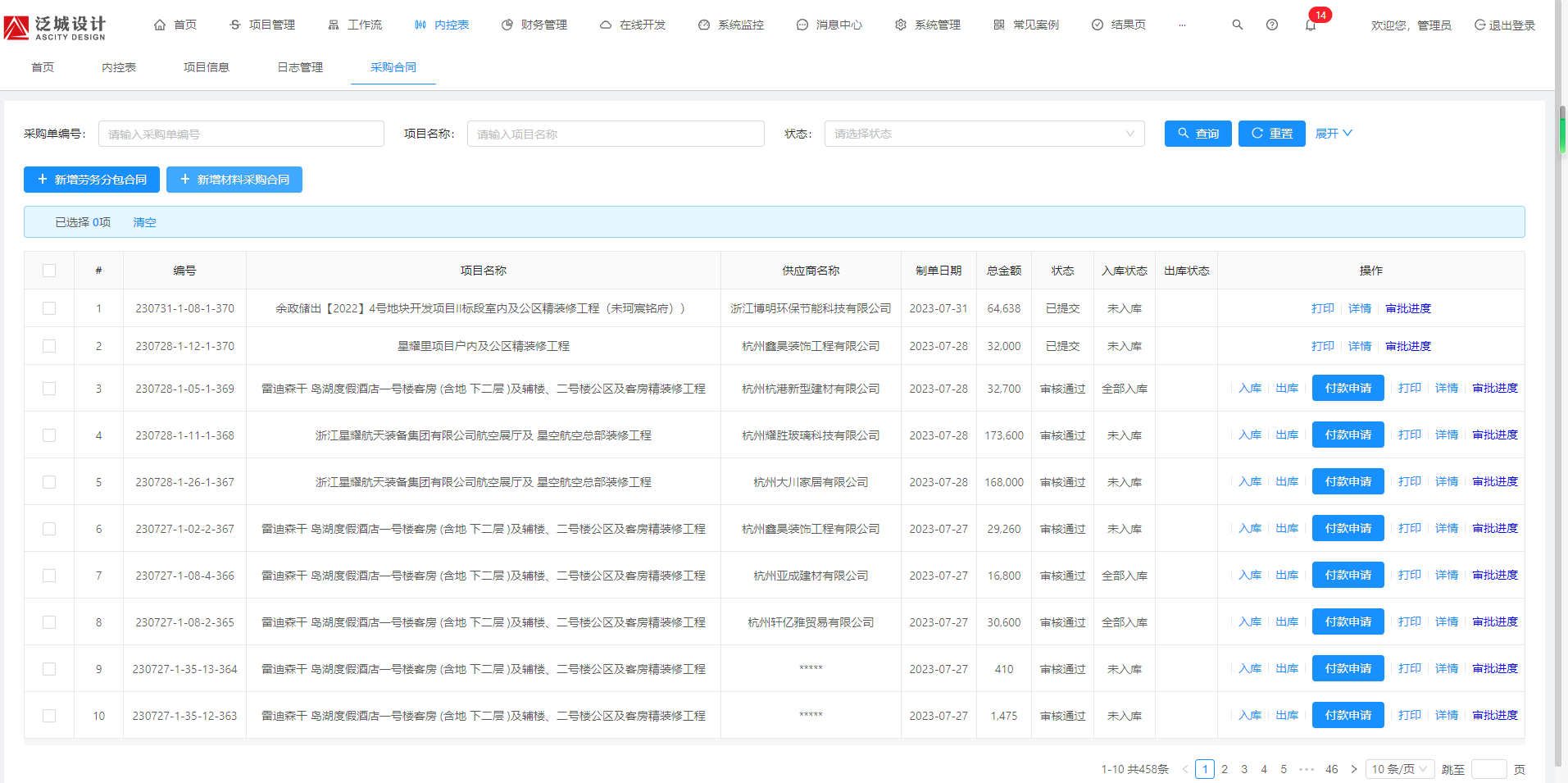Click 入库 for row 230728-1-11-1-368

[1250, 435]
